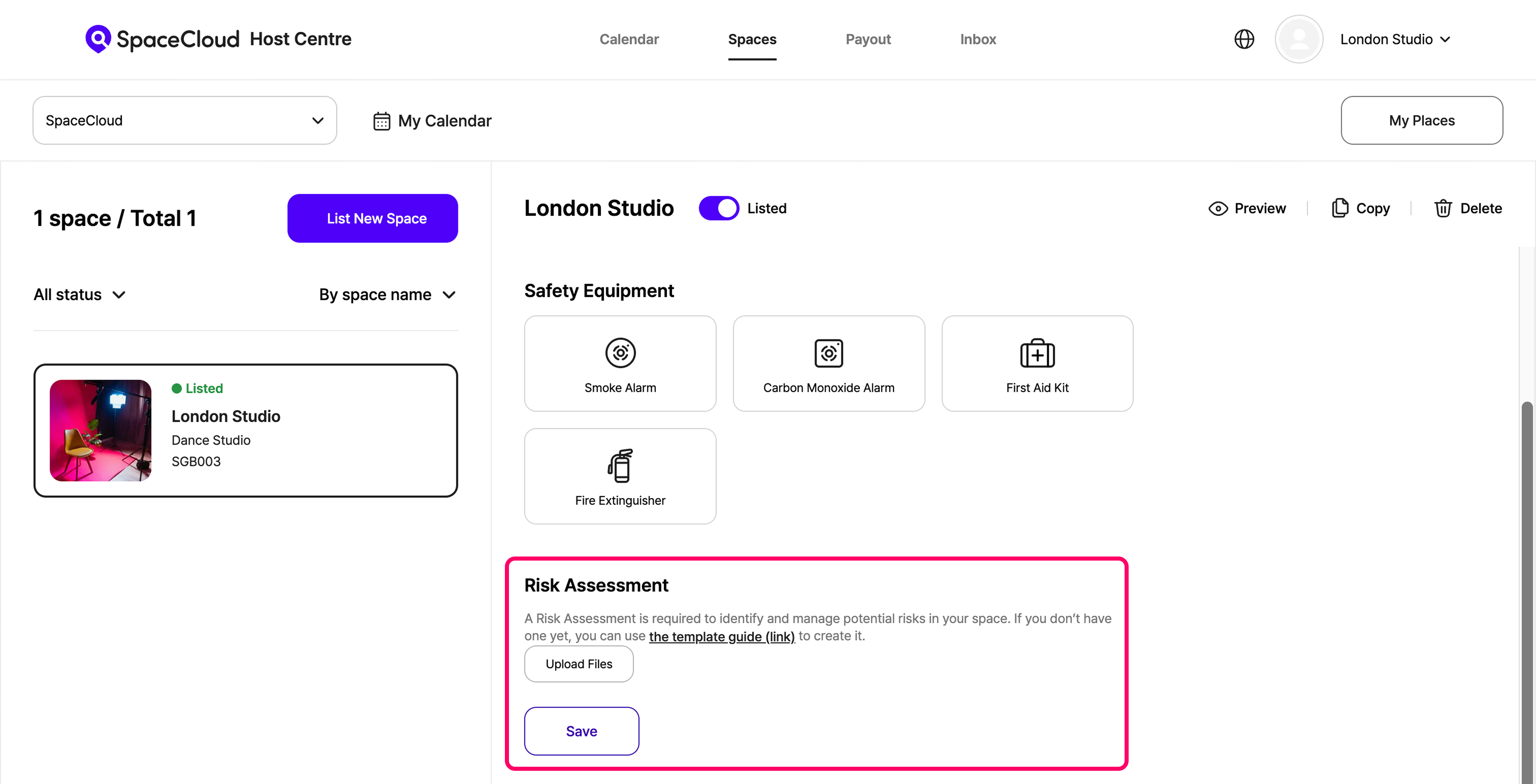Open the SpaceCloud place dropdown
The width and height of the screenshot is (1536, 784).
(x=185, y=121)
